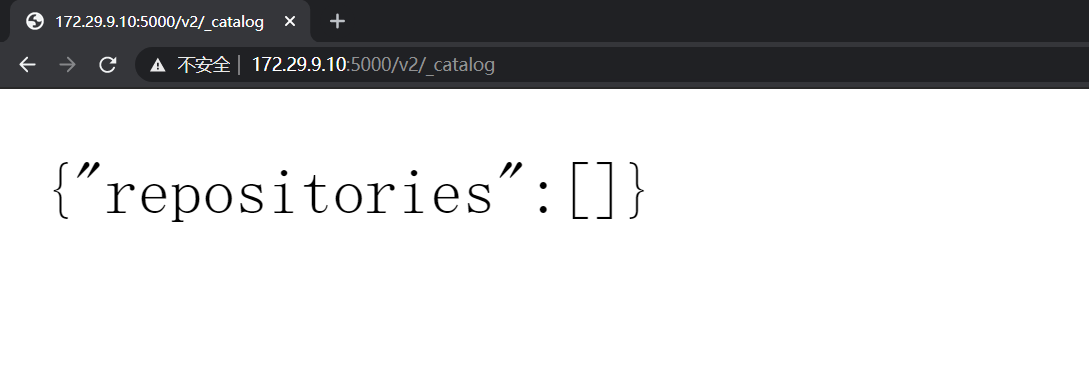Click the /v2/_catalog path in the address bar
1089x368 pixels.
coord(442,65)
